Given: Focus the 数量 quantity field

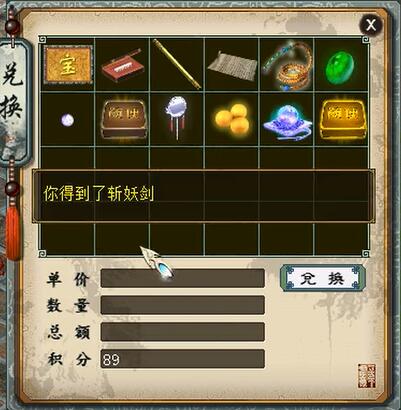Looking at the screenshot, I should click(x=183, y=305).
